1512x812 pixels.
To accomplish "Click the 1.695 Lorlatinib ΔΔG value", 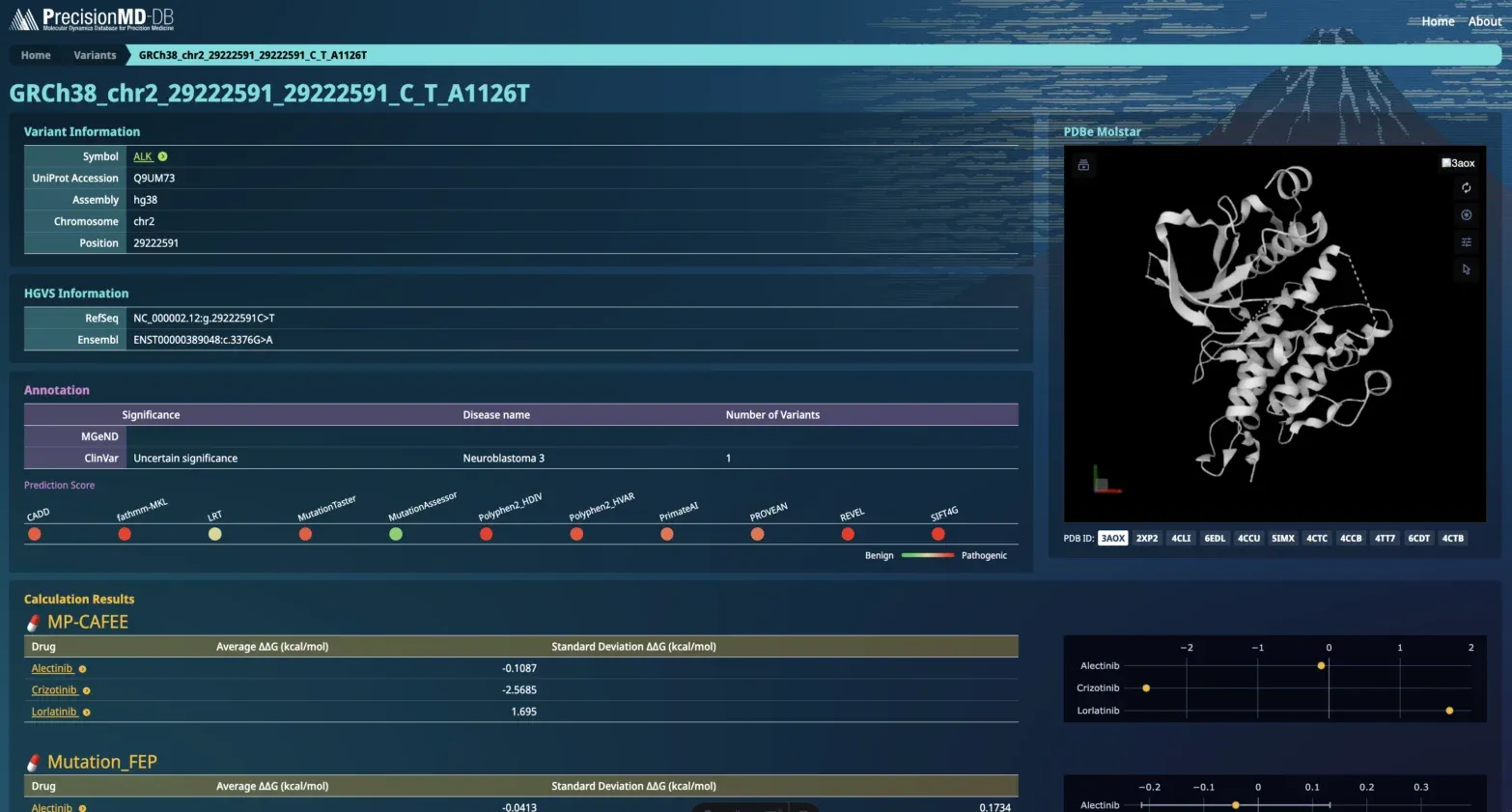I will click(524, 712).
